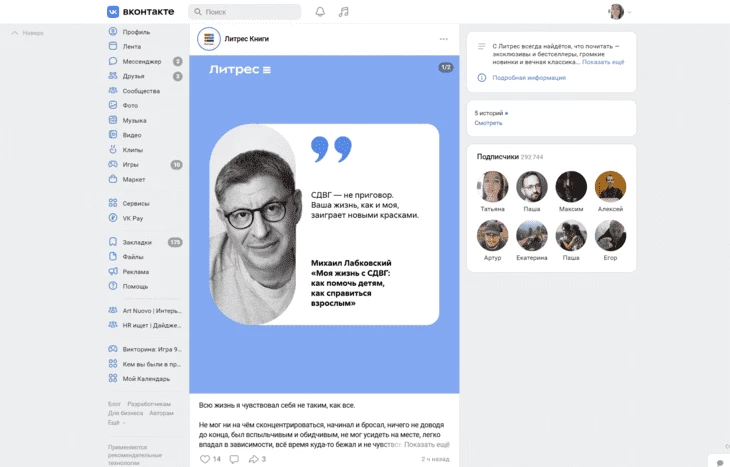The width and height of the screenshot is (730, 467).
Task: Open Мессенджер in sidebar
Action: coord(142,61)
